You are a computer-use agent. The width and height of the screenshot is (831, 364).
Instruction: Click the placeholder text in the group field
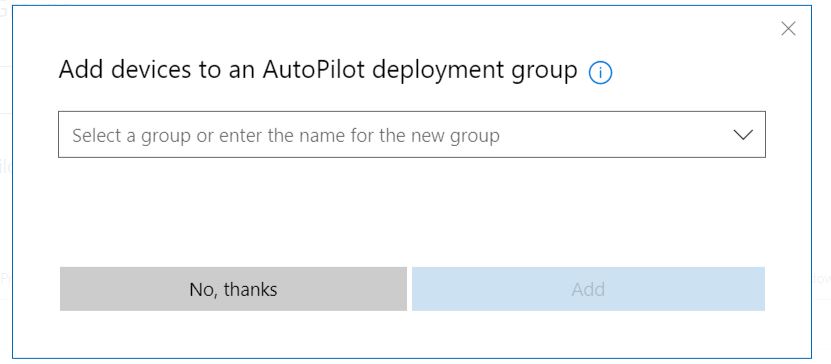[x=286, y=136]
